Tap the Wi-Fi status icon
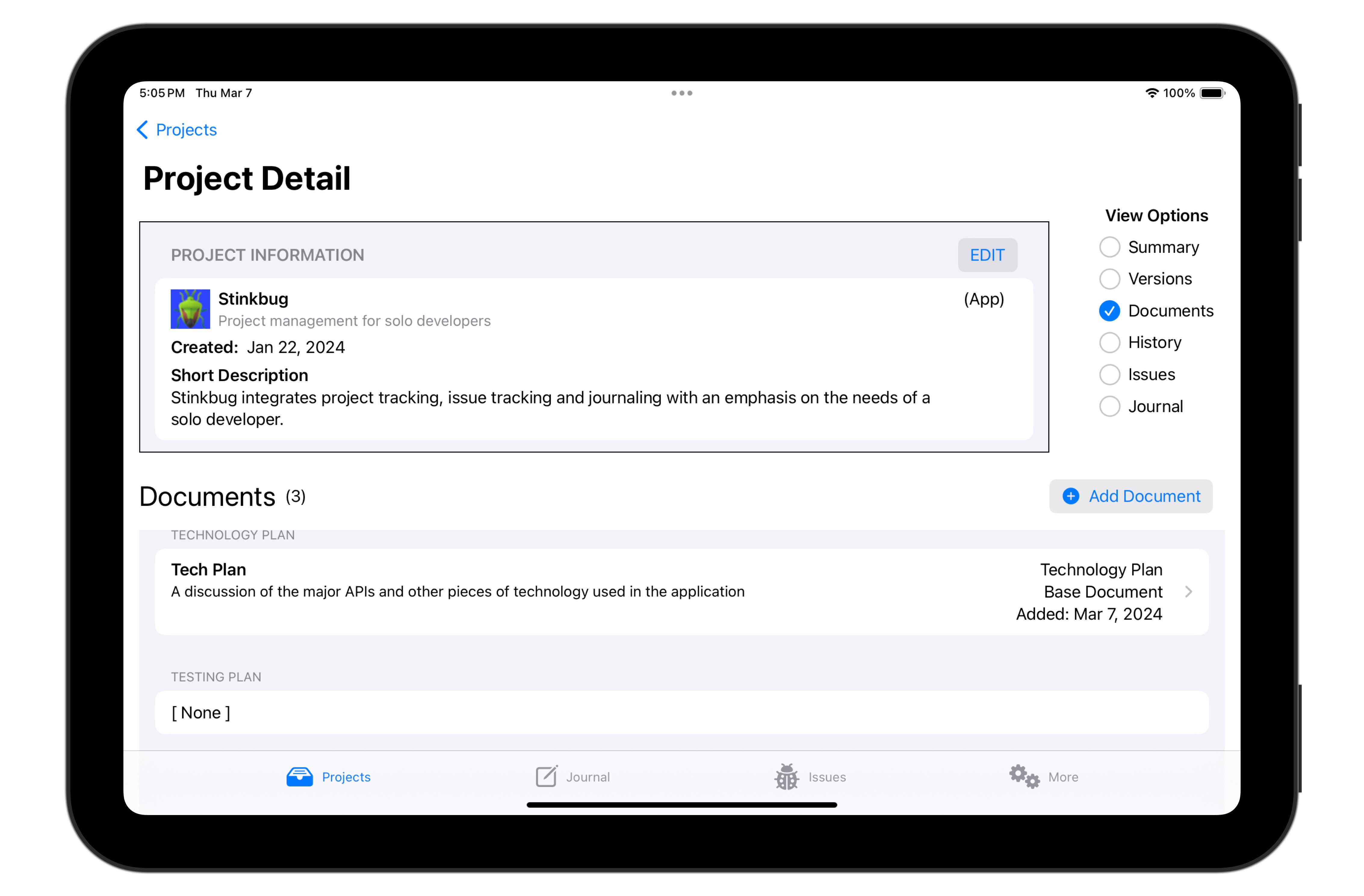 coord(1152,93)
